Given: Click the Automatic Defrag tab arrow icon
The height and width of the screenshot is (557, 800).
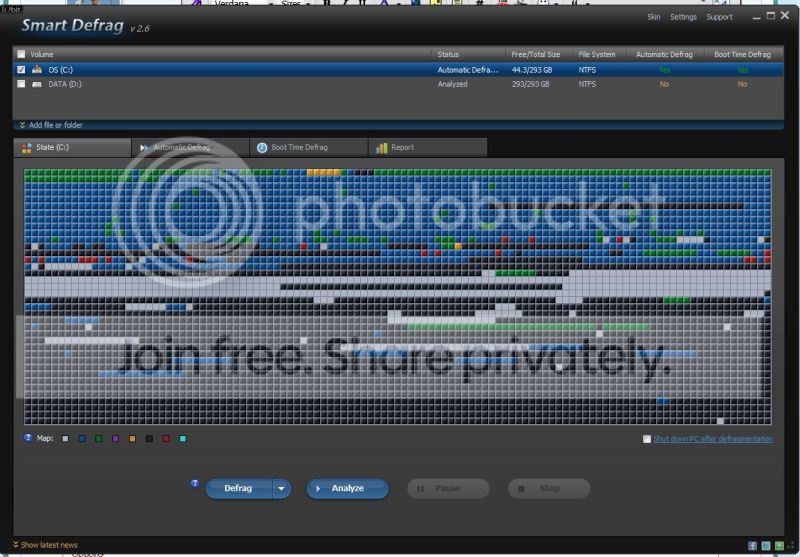Looking at the screenshot, I should [144, 147].
